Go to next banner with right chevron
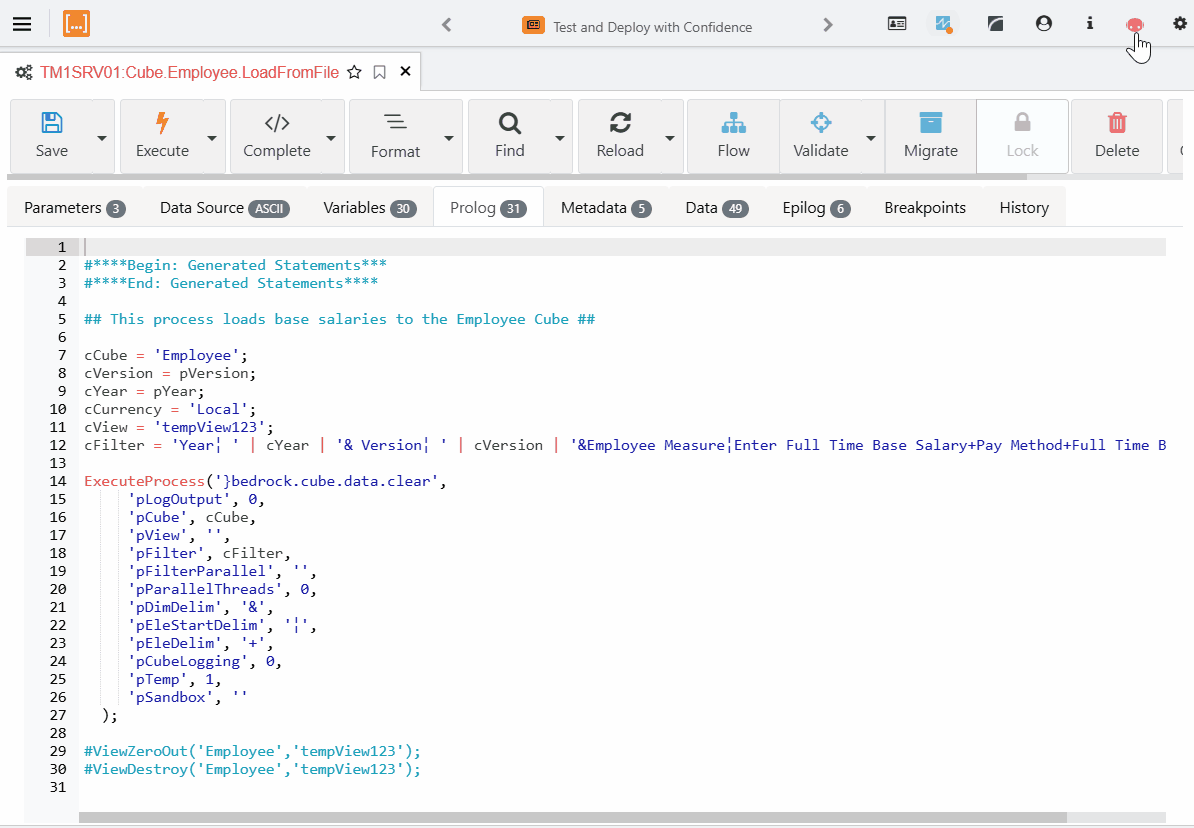The width and height of the screenshot is (1194, 828). (x=827, y=26)
